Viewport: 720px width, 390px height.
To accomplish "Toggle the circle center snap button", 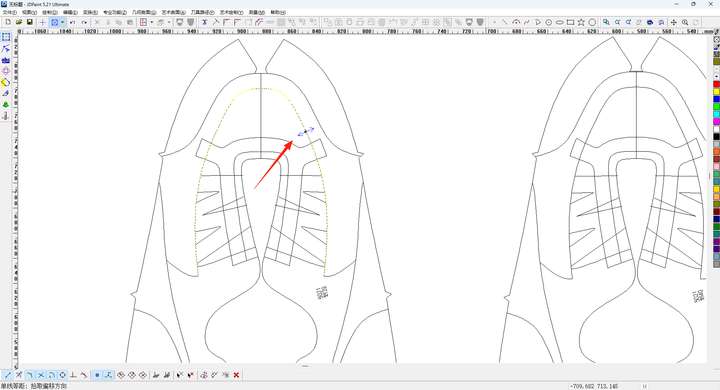I will pyautogui.click(x=62, y=375).
